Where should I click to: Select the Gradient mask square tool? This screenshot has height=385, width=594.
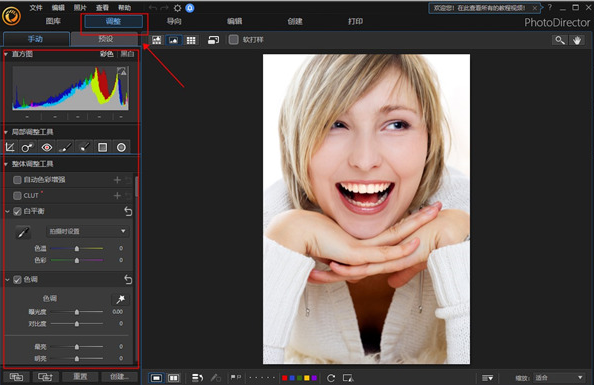click(103, 147)
